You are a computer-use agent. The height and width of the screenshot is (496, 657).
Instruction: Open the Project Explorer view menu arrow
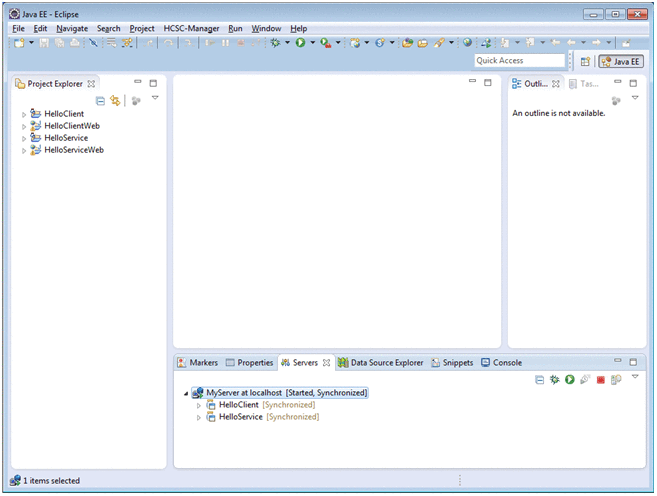pyautogui.click(x=155, y=99)
